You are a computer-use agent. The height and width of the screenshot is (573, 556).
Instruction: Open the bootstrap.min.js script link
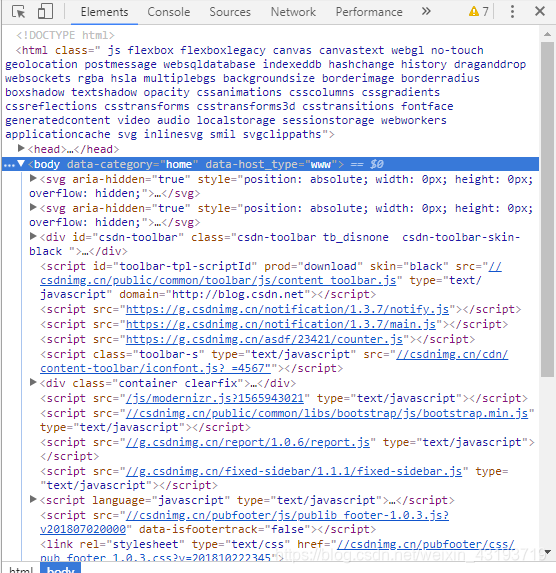coord(327,413)
